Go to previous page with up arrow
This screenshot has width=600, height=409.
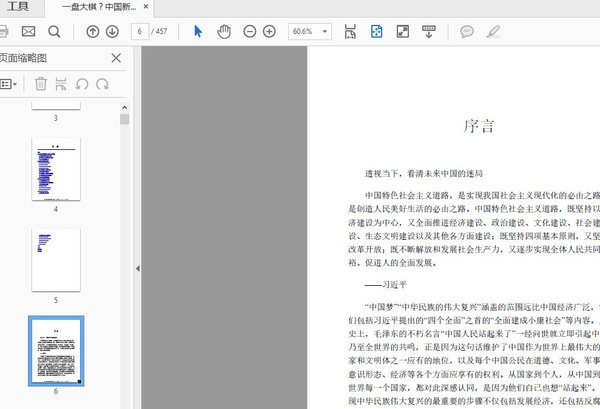pyautogui.click(x=93, y=32)
